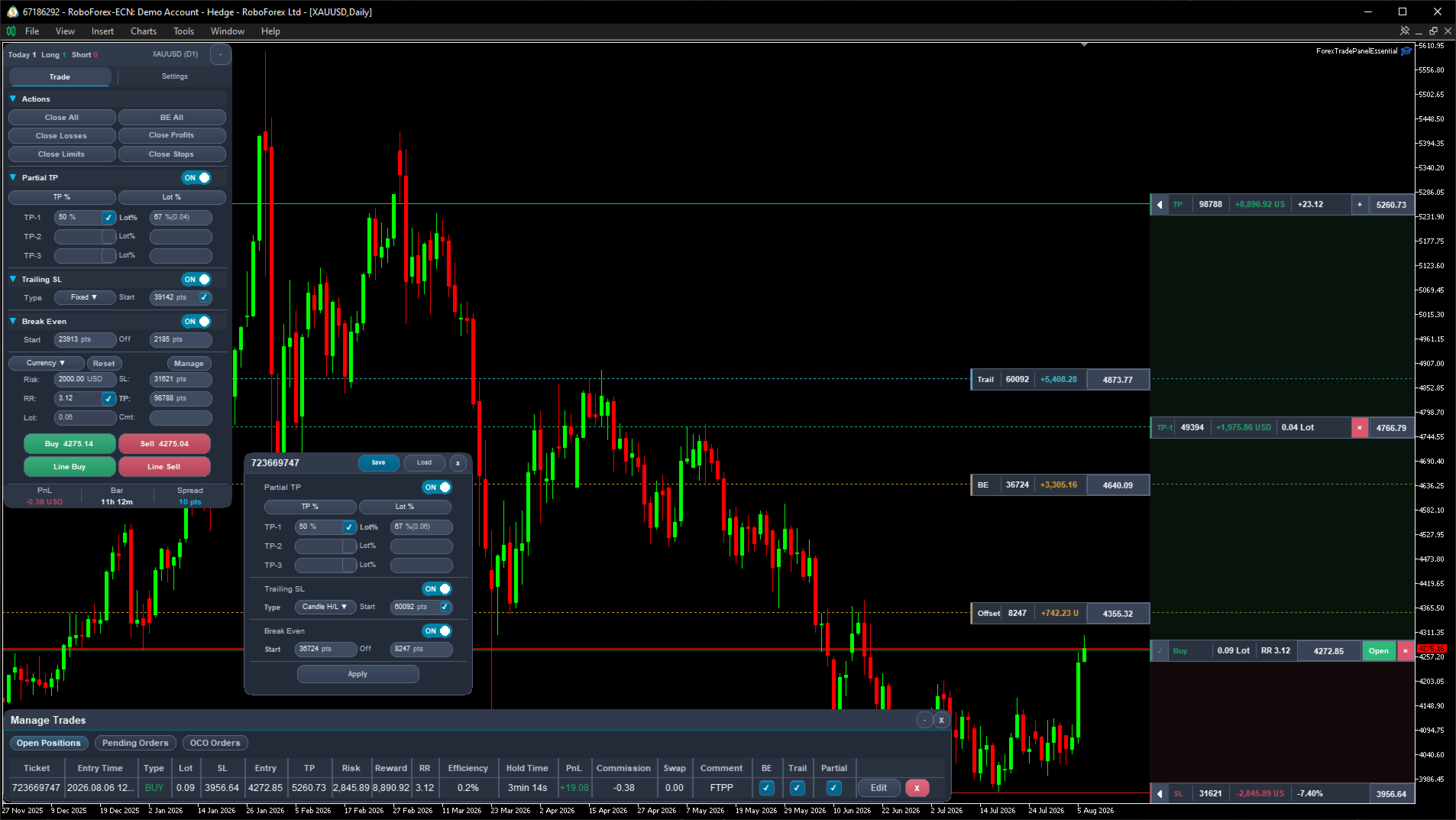
Task: Collapse the Partial TP section arrow
Action: (x=13, y=178)
